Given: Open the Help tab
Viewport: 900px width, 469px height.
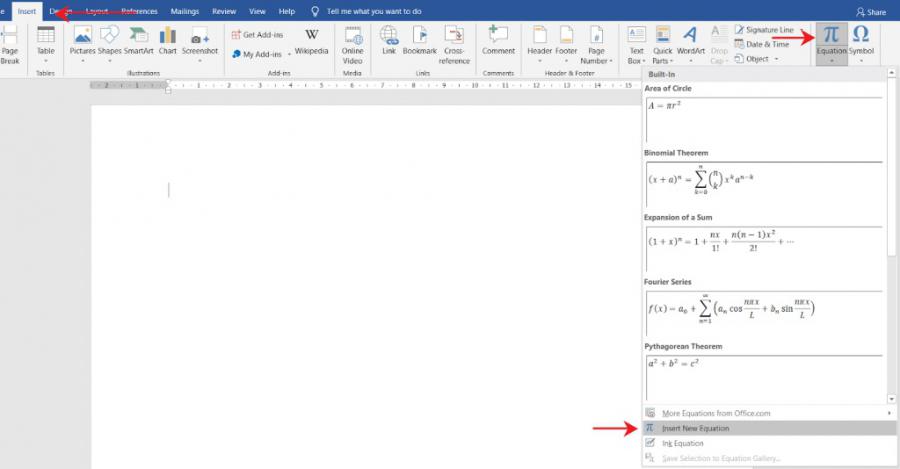Looking at the screenshot, I should point(286,11).
